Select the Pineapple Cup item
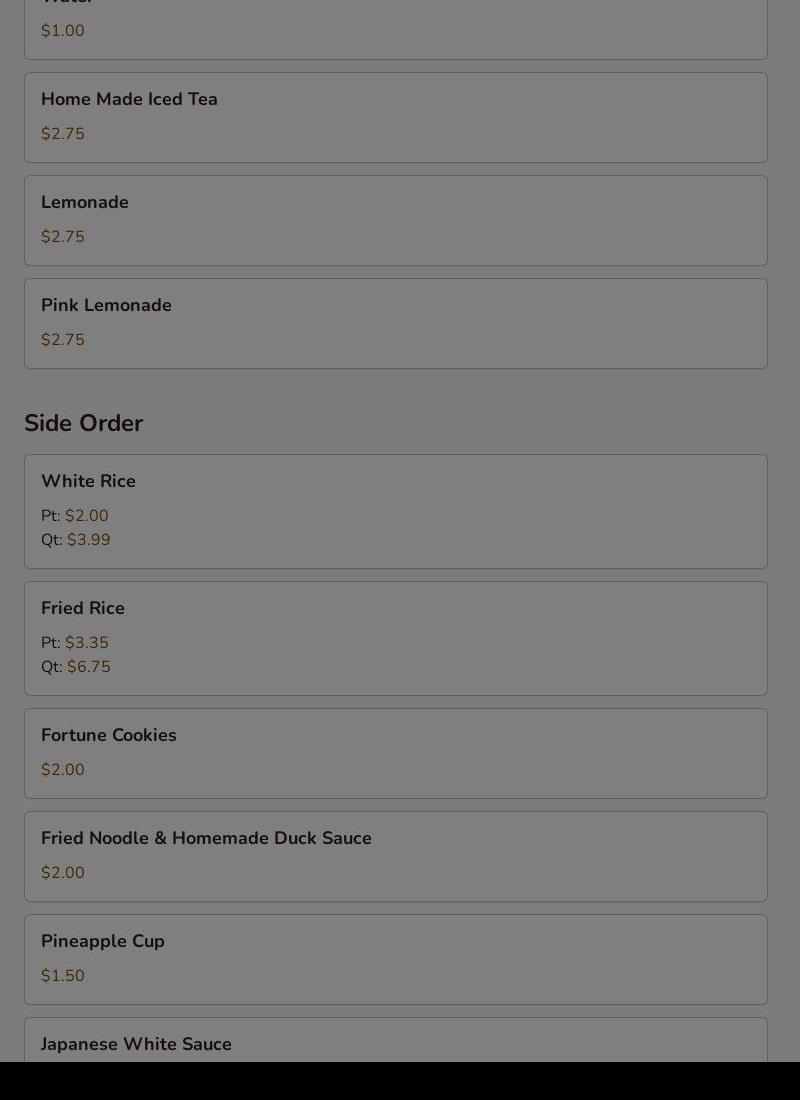Viewport: 800px width, 1100px height. point(103,941)
